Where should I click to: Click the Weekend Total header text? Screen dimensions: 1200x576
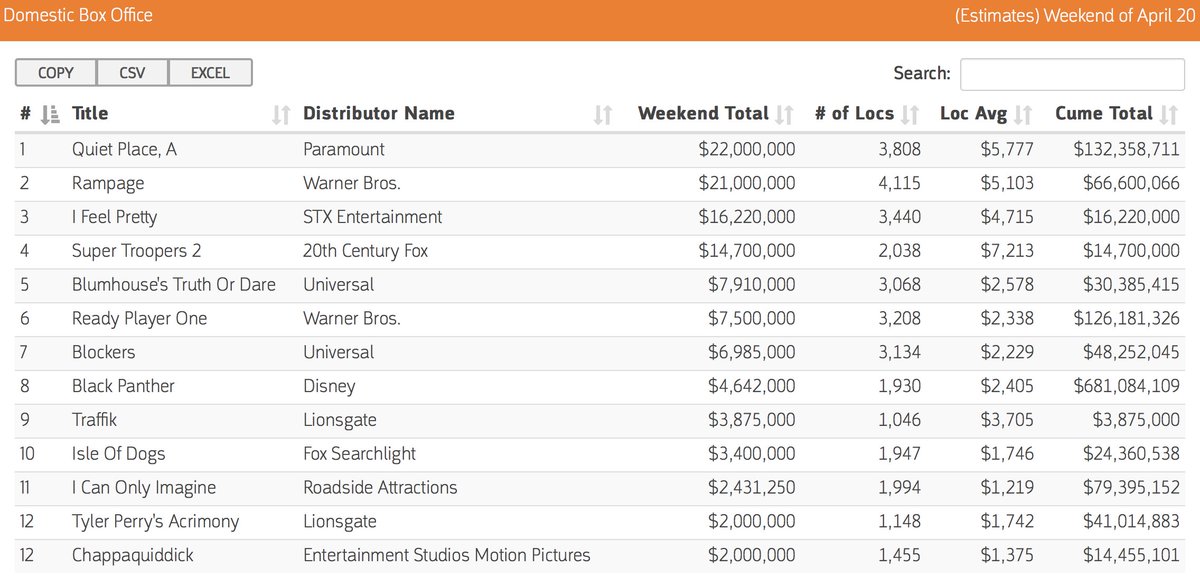[703, 114]
